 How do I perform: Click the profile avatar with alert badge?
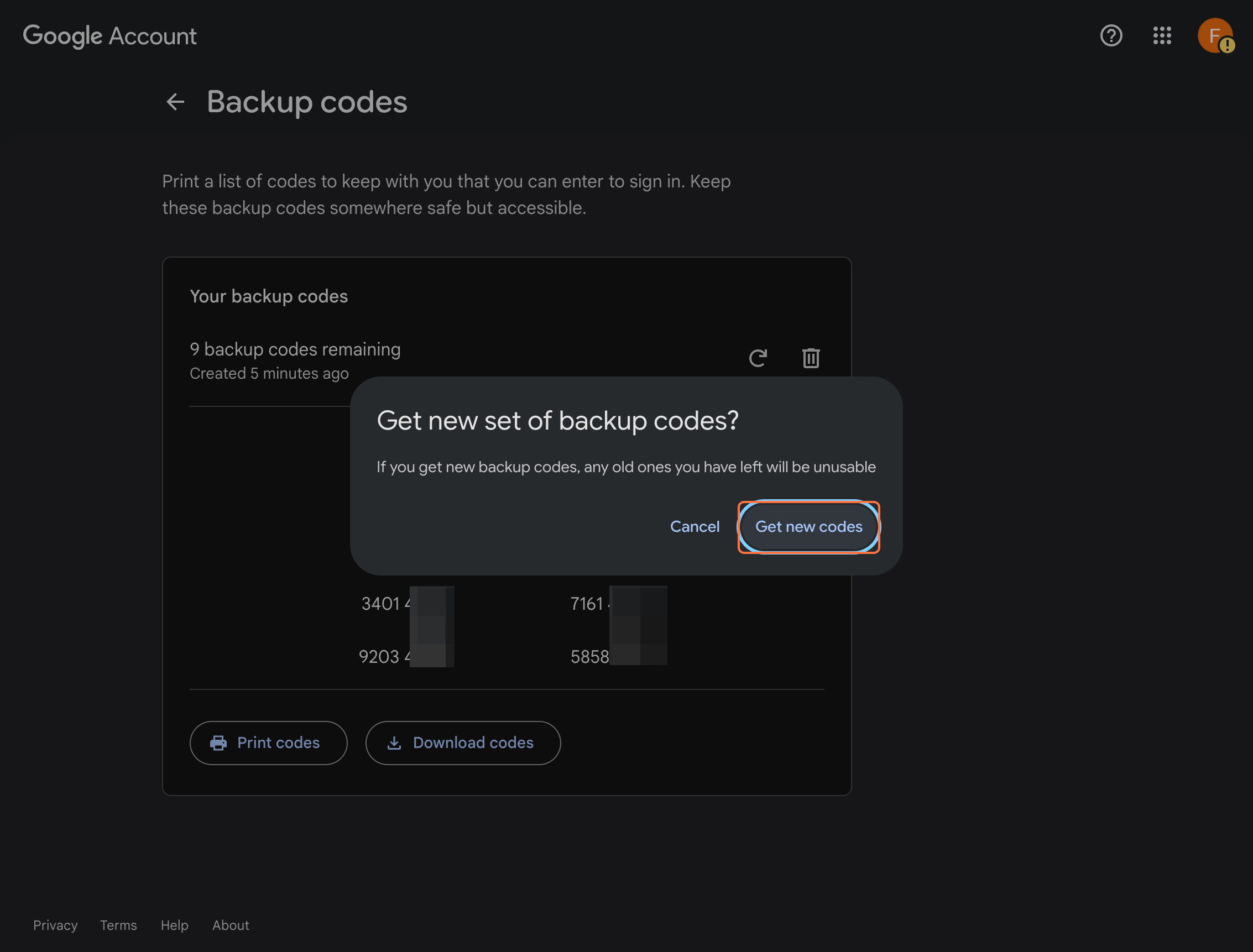point(1215,36)
